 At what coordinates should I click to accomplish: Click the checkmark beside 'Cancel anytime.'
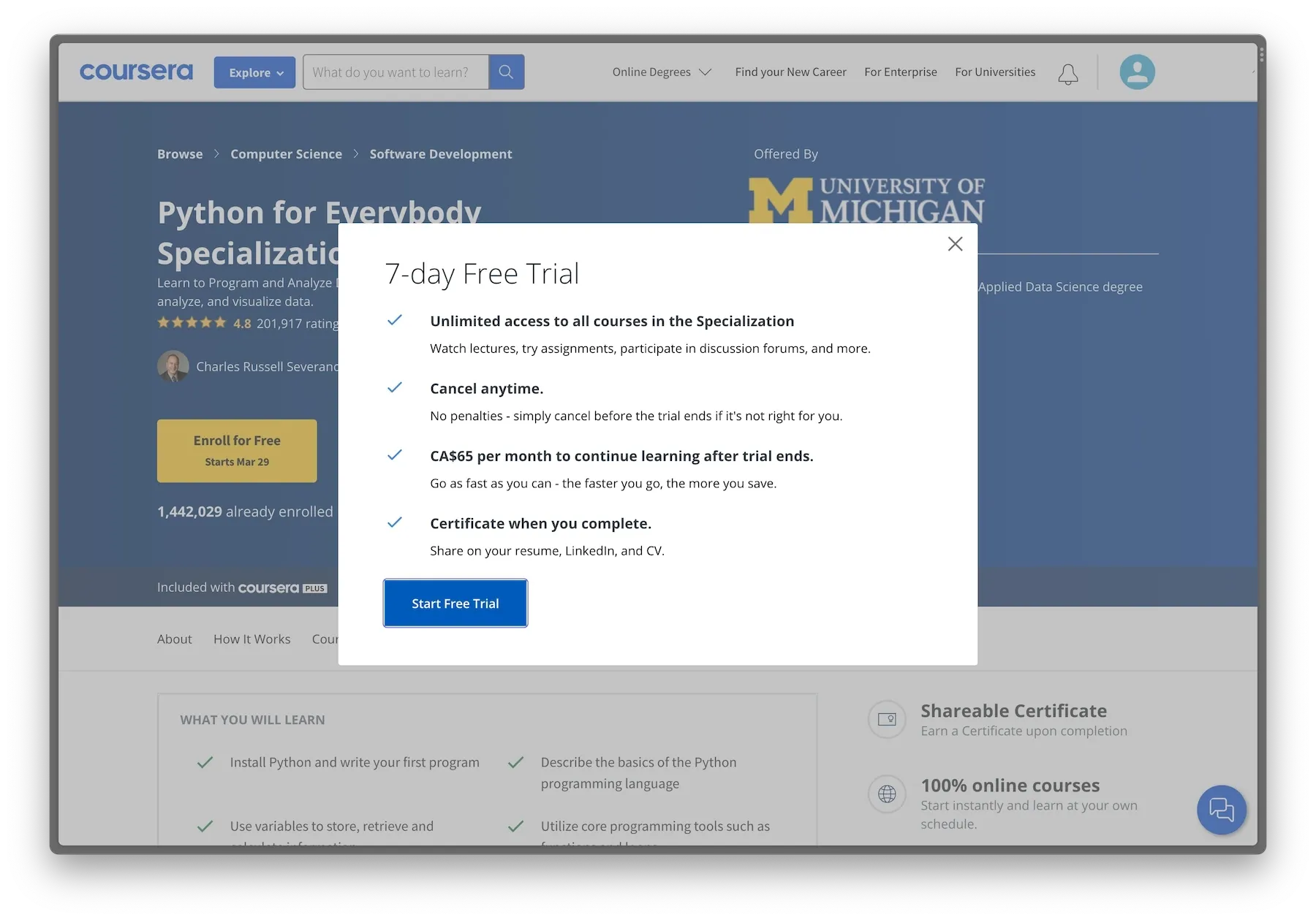coord(395,387)
